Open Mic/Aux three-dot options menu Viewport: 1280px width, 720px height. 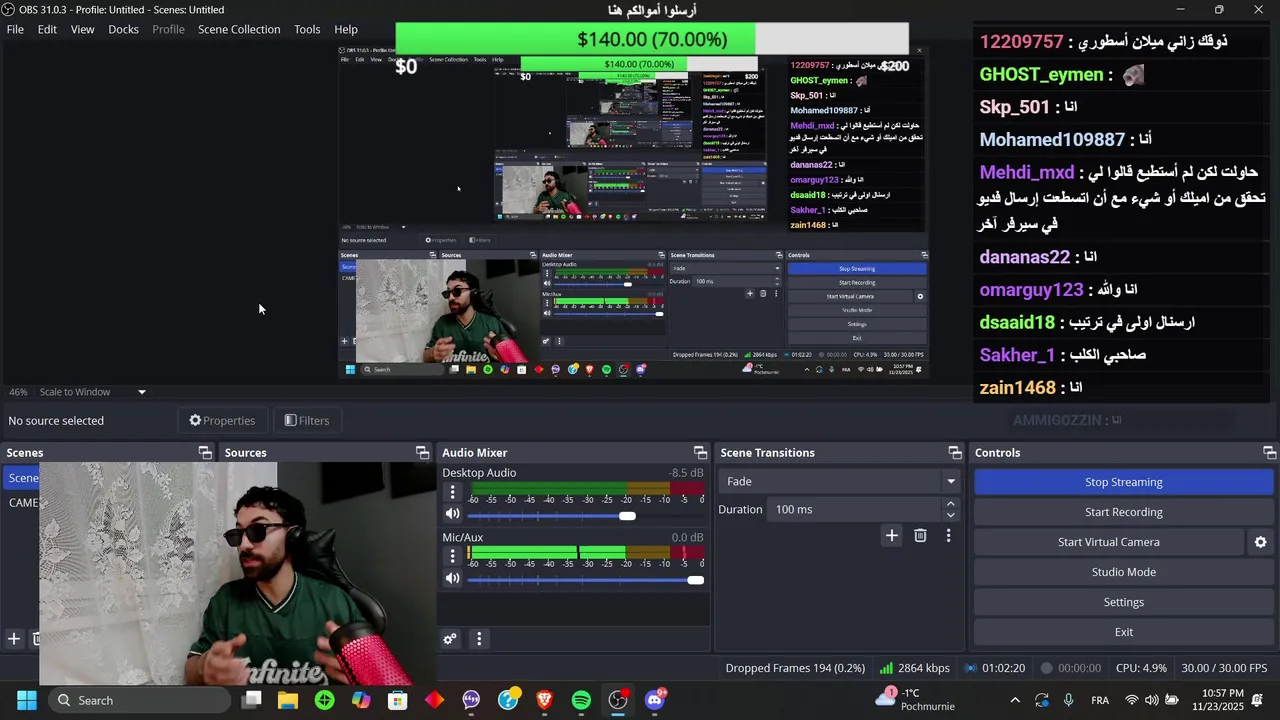452,556
